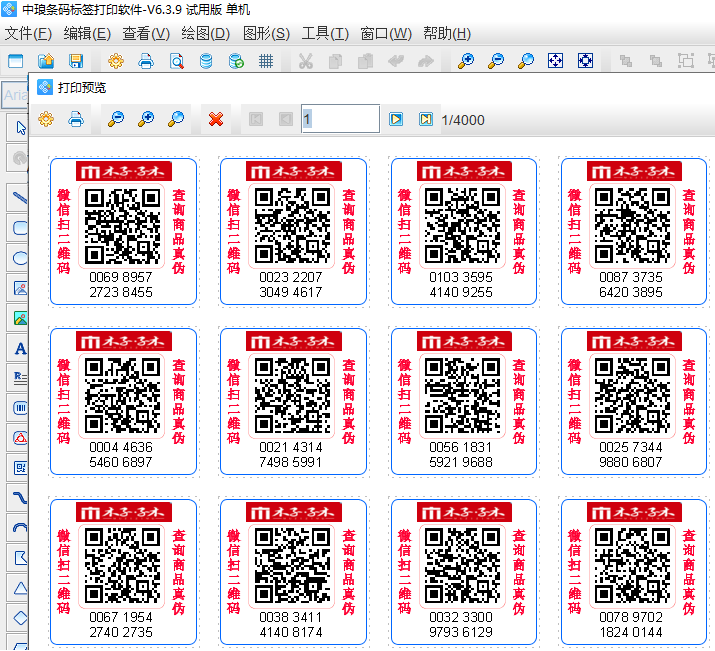Open page settings gear in the 打印预览 toolbar
This screenshot has width=715, height=651.
46,120
